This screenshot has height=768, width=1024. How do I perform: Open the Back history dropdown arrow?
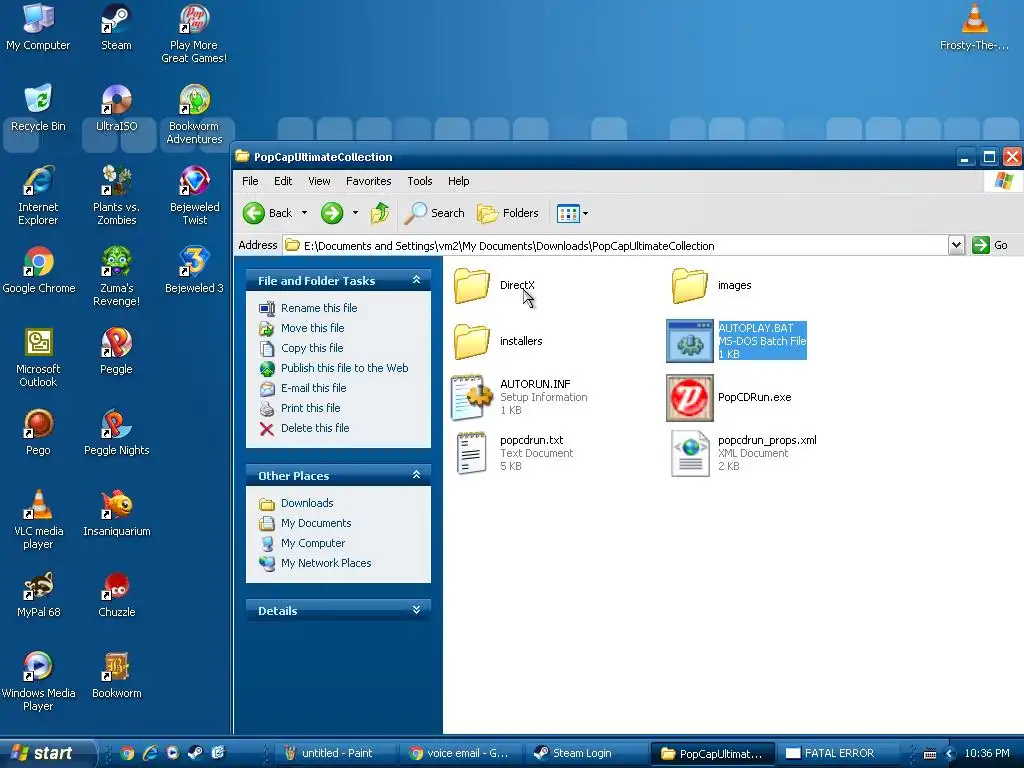[304, 213]
